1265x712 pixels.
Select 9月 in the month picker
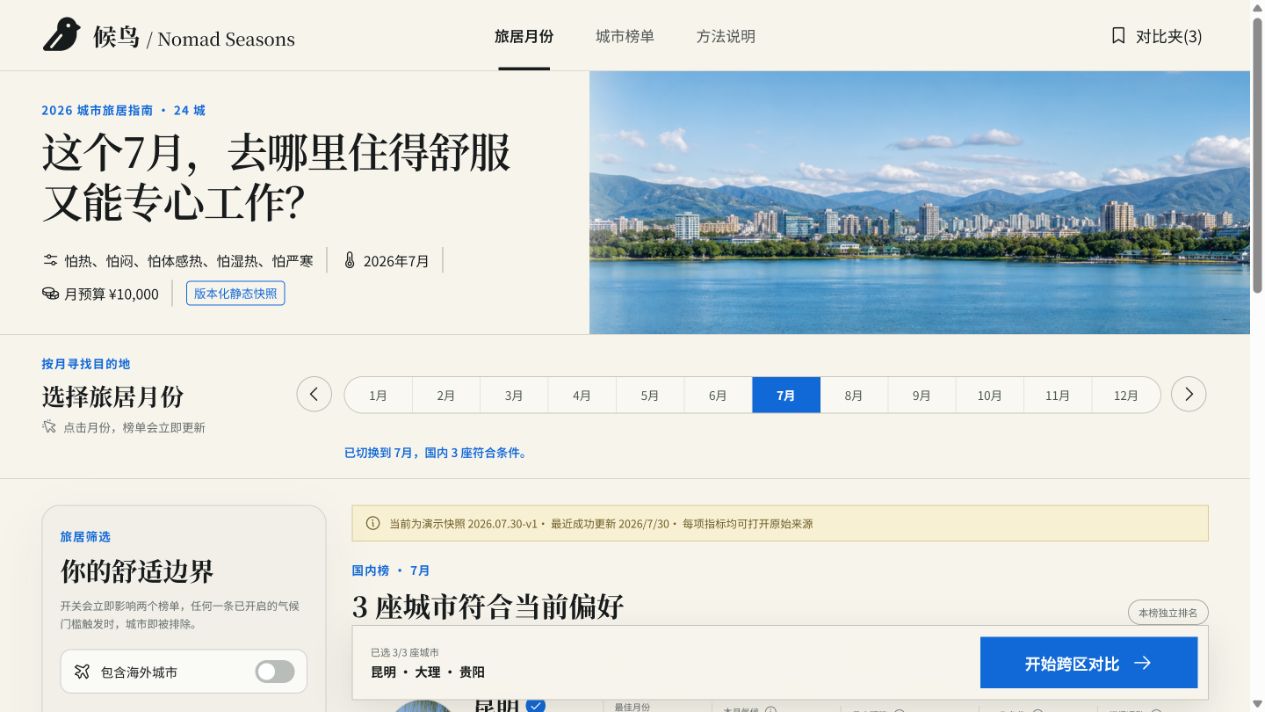point(922,395)
